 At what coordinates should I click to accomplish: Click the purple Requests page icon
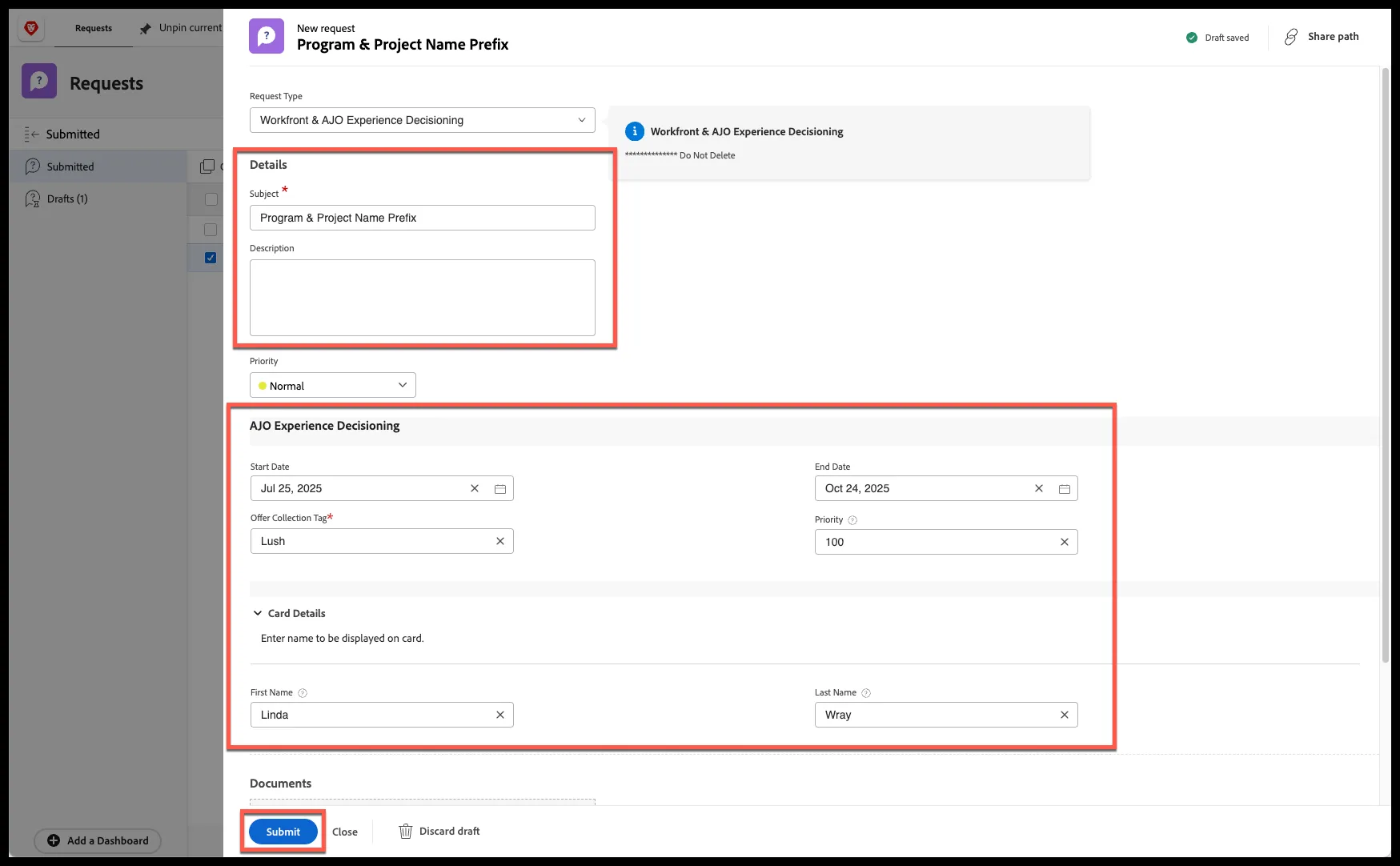coord(39,81)
